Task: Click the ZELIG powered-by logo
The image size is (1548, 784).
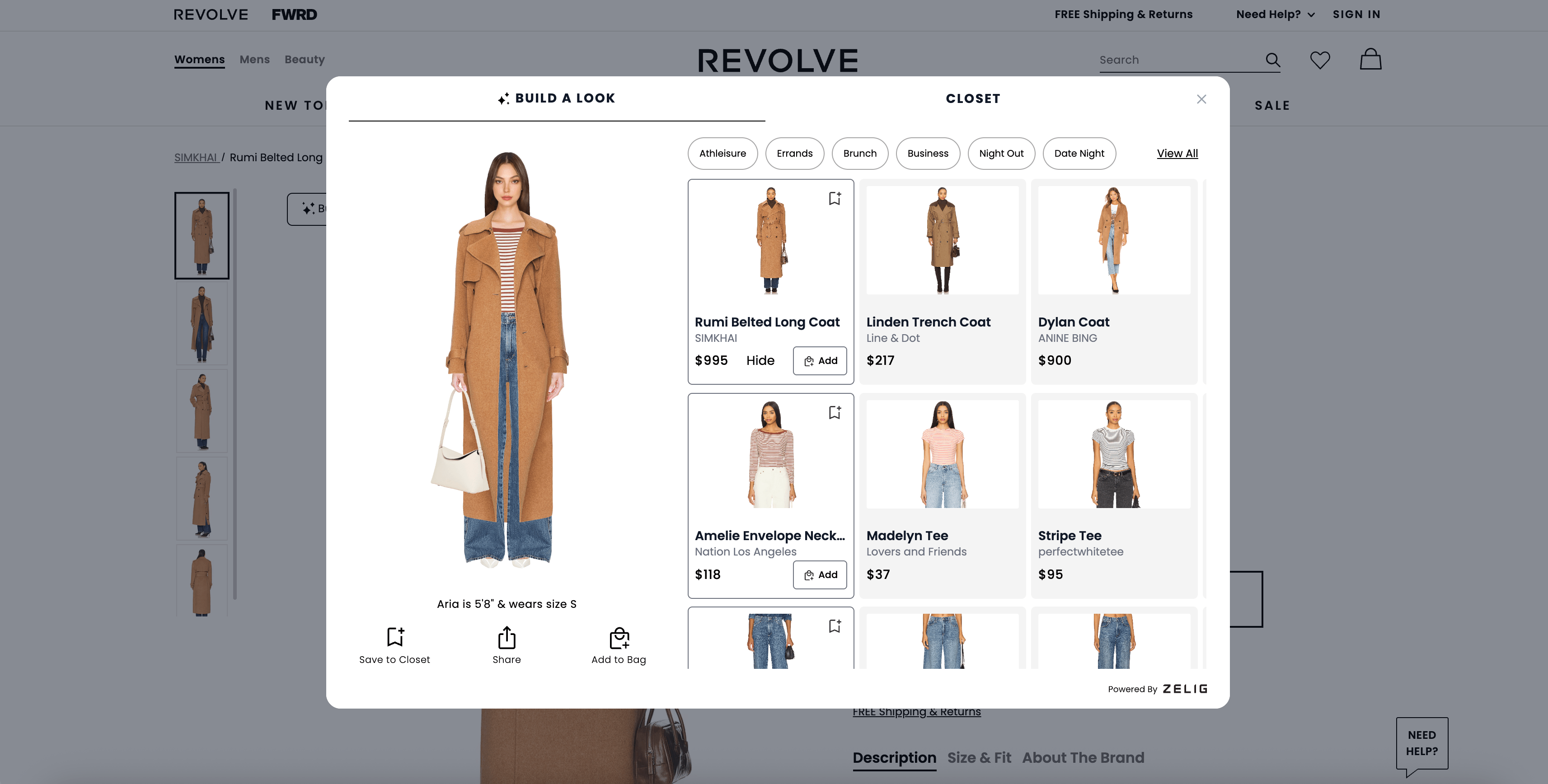Action: tap(1184, 689)
